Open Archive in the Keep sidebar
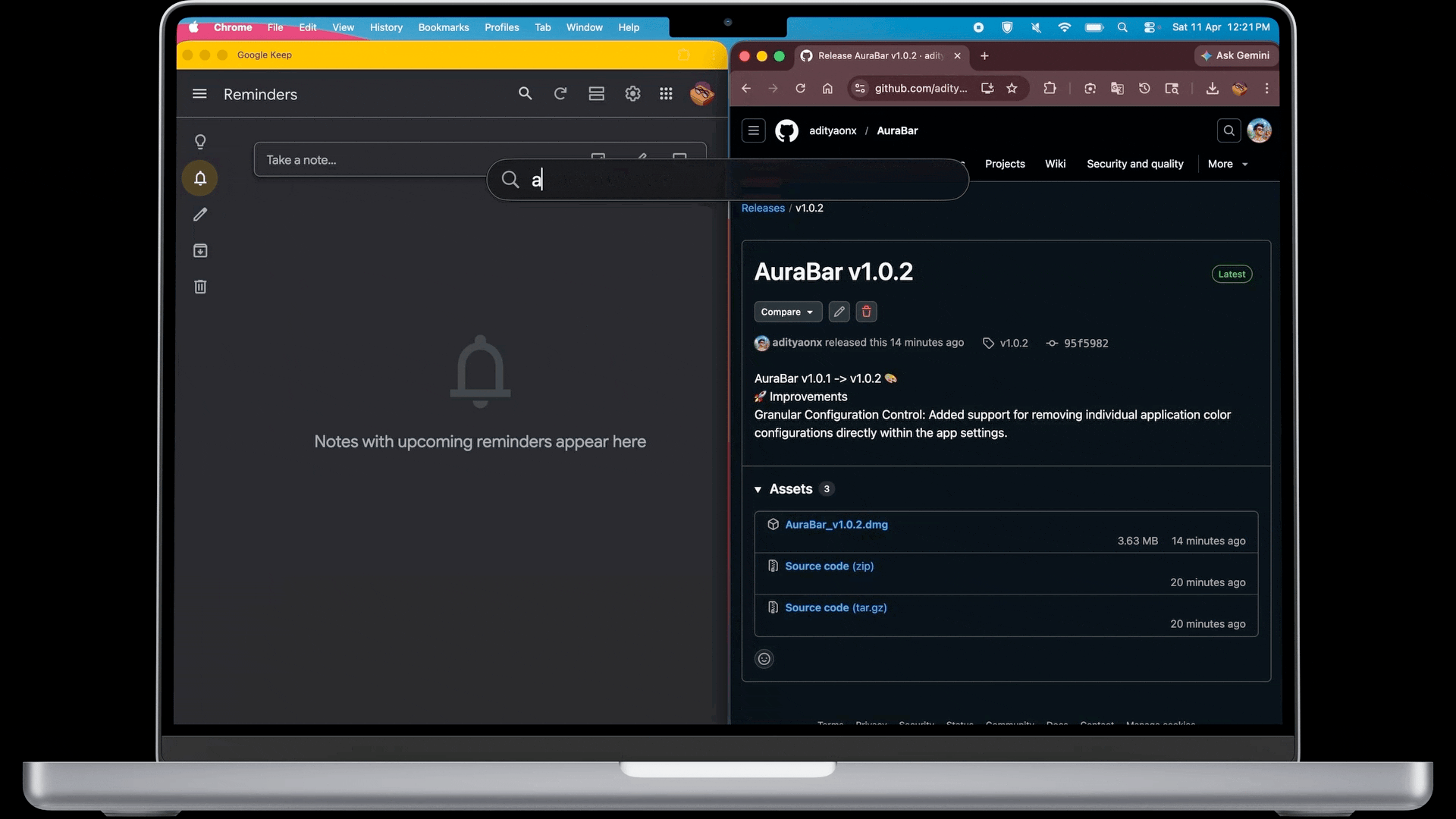The height and width of the screenshot is (819, 1456). tap(200, 251)
